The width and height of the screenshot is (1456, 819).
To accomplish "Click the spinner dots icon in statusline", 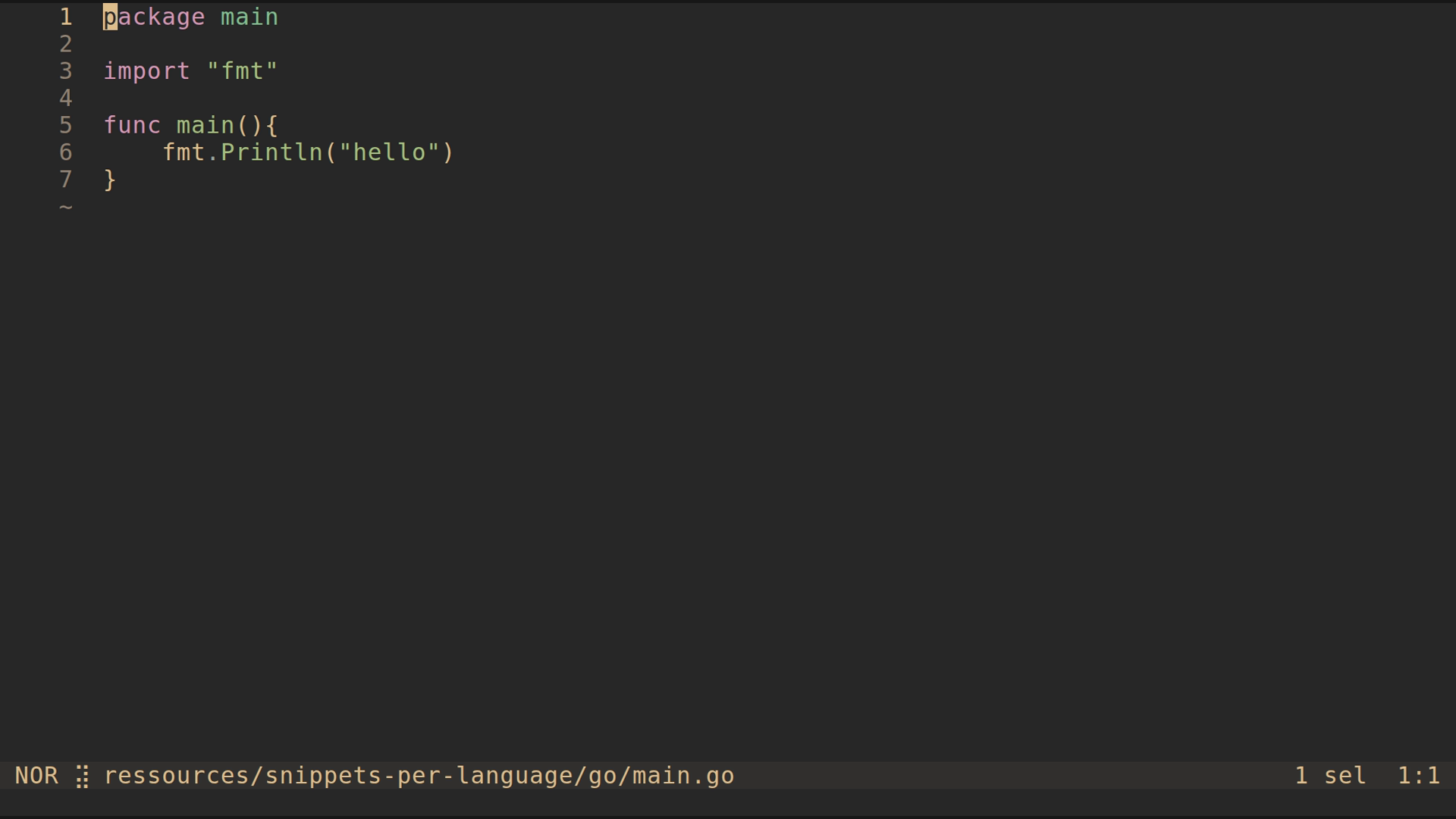I will click(x=83, y=777).
